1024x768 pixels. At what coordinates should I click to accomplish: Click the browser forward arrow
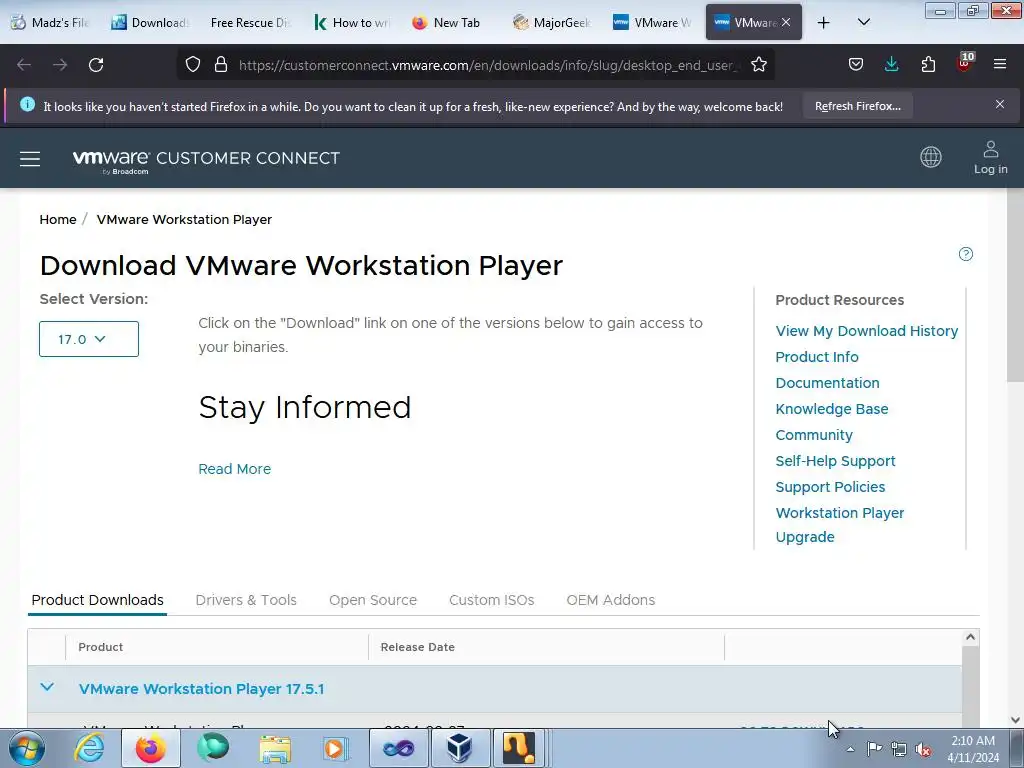pyautogui.click(x=60, y=65)
